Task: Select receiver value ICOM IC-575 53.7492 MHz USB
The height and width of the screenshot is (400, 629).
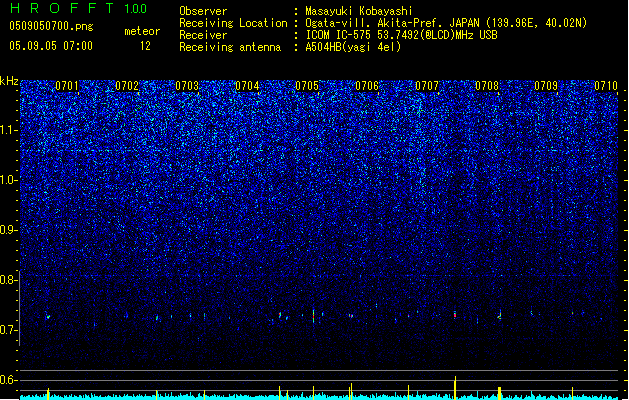Action: [401, 35]
